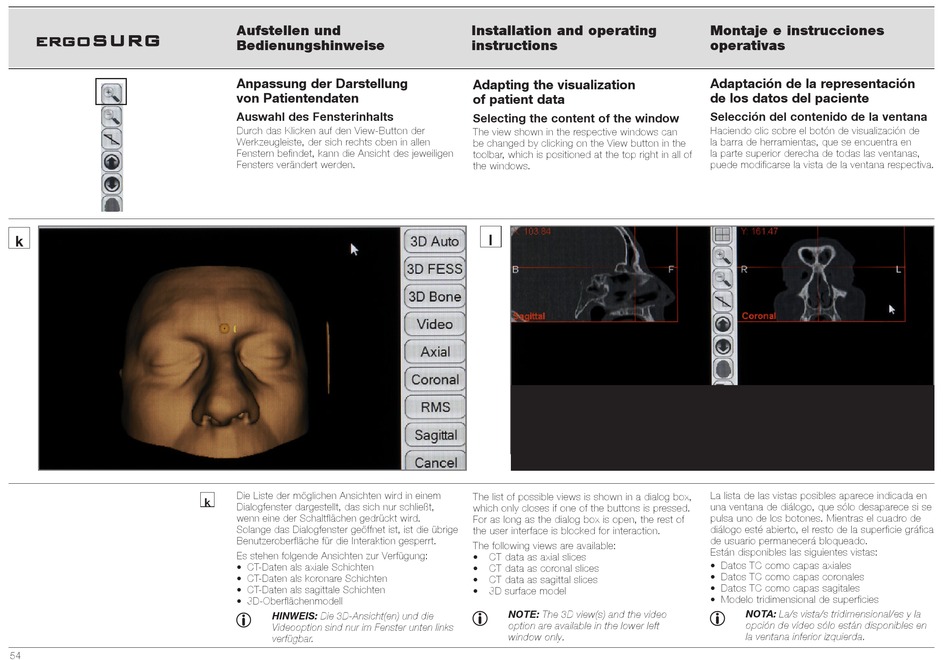Select the Sagittal button in the view list

tap(434, 435)
